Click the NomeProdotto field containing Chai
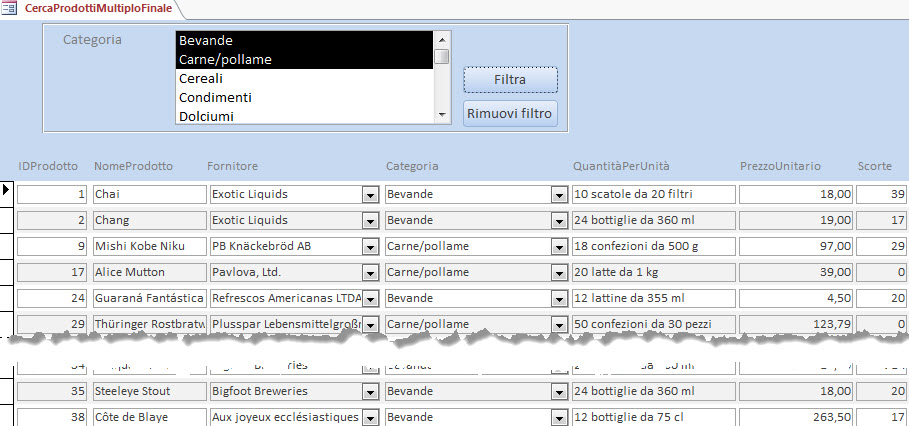This screenshot has width=909, height=426. point(150,195)
